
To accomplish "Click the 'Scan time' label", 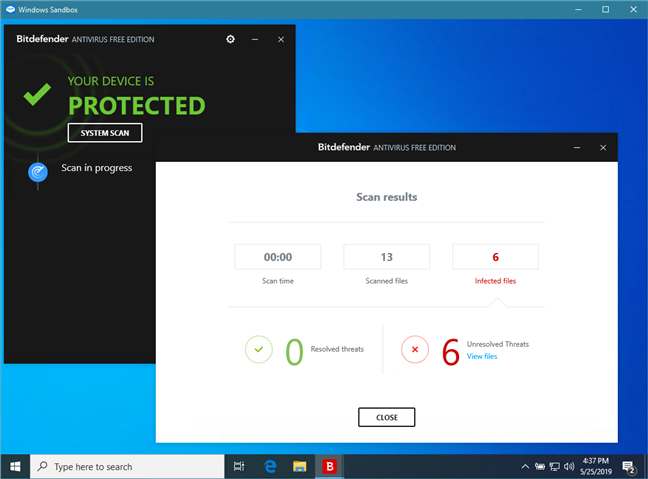I will click(x=278, y=281).
